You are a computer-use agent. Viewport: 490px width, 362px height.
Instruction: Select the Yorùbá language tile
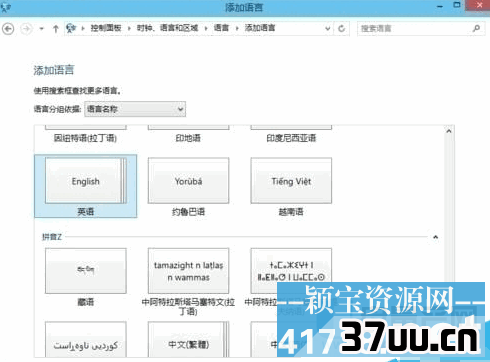click(x=188, y=181)
